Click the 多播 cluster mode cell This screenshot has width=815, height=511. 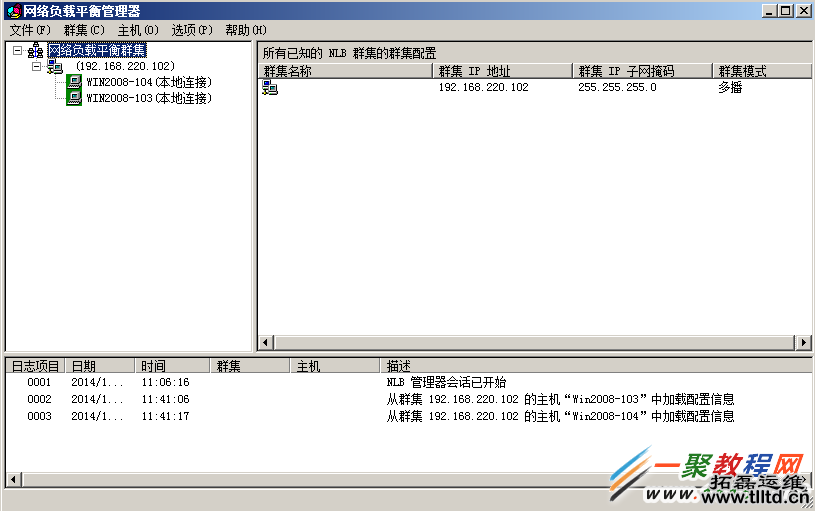(x=730, y=87)
